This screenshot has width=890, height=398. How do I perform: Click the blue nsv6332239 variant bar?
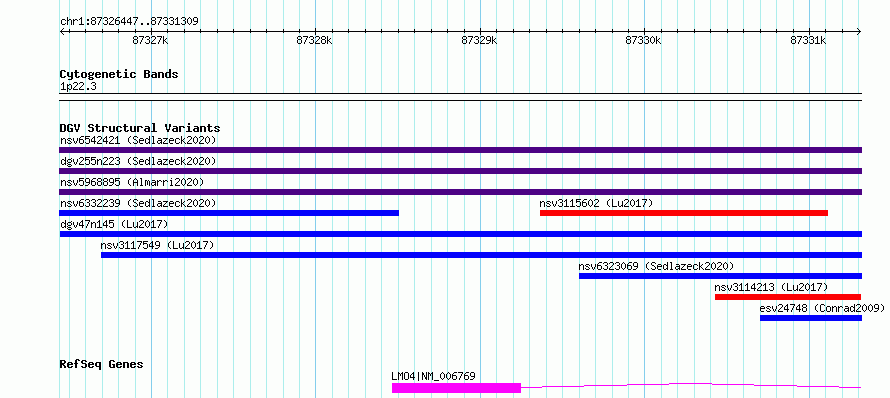point(229,213)
